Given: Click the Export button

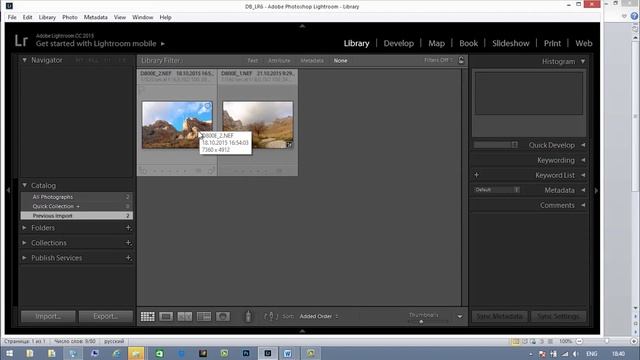Looking at the screenshot, I should coord(106,316).
